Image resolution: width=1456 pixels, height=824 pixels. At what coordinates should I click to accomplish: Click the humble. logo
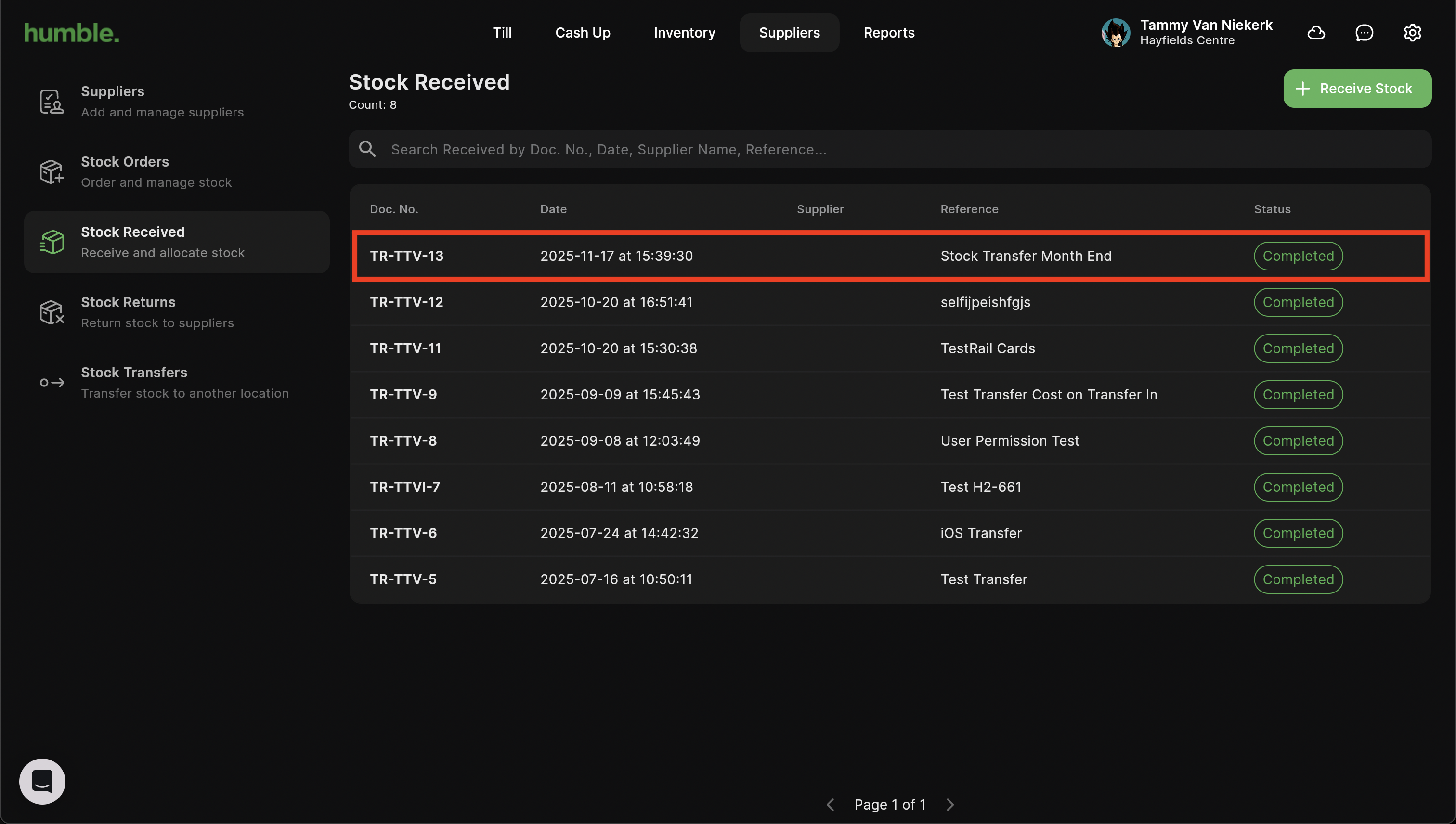pos(72,33)
